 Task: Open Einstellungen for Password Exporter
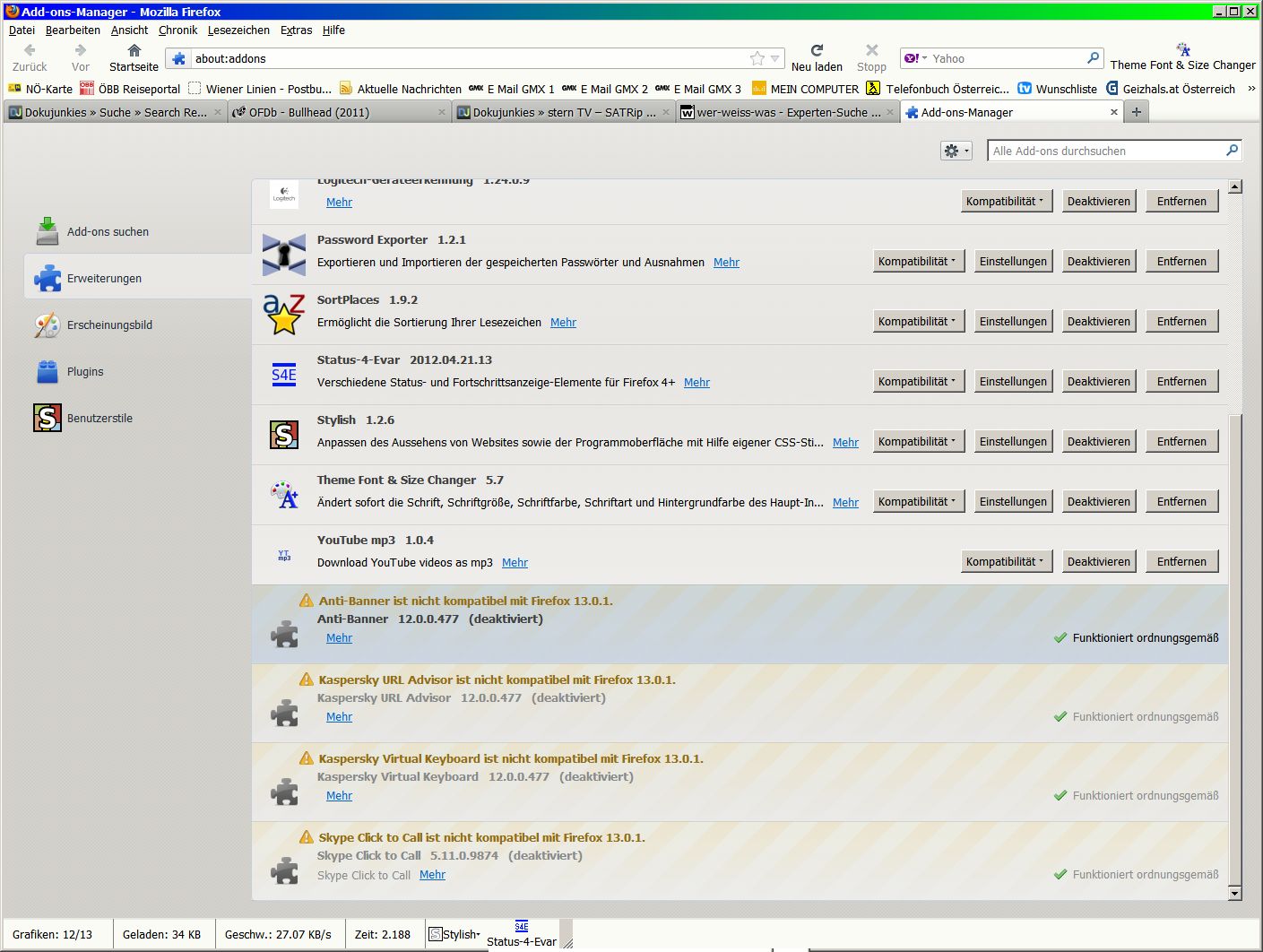coord(1013,261)
